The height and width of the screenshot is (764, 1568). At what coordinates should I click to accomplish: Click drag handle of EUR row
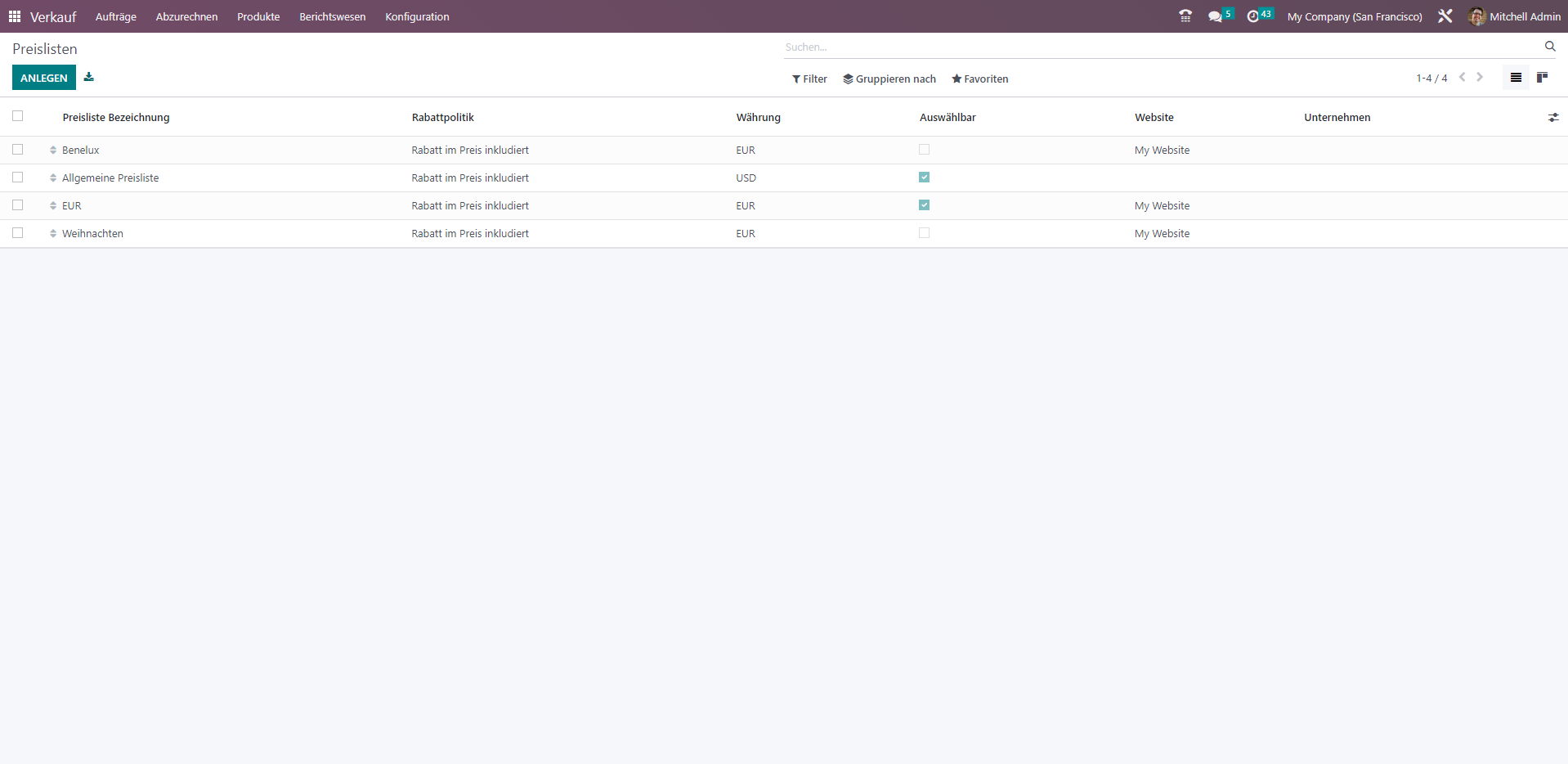(x=53, y=206)
